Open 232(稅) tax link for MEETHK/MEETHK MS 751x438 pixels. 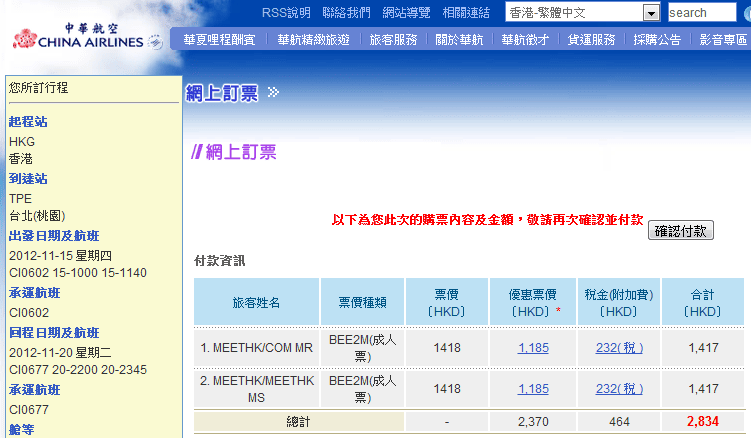pyautogui.click(x=620, y=389)
